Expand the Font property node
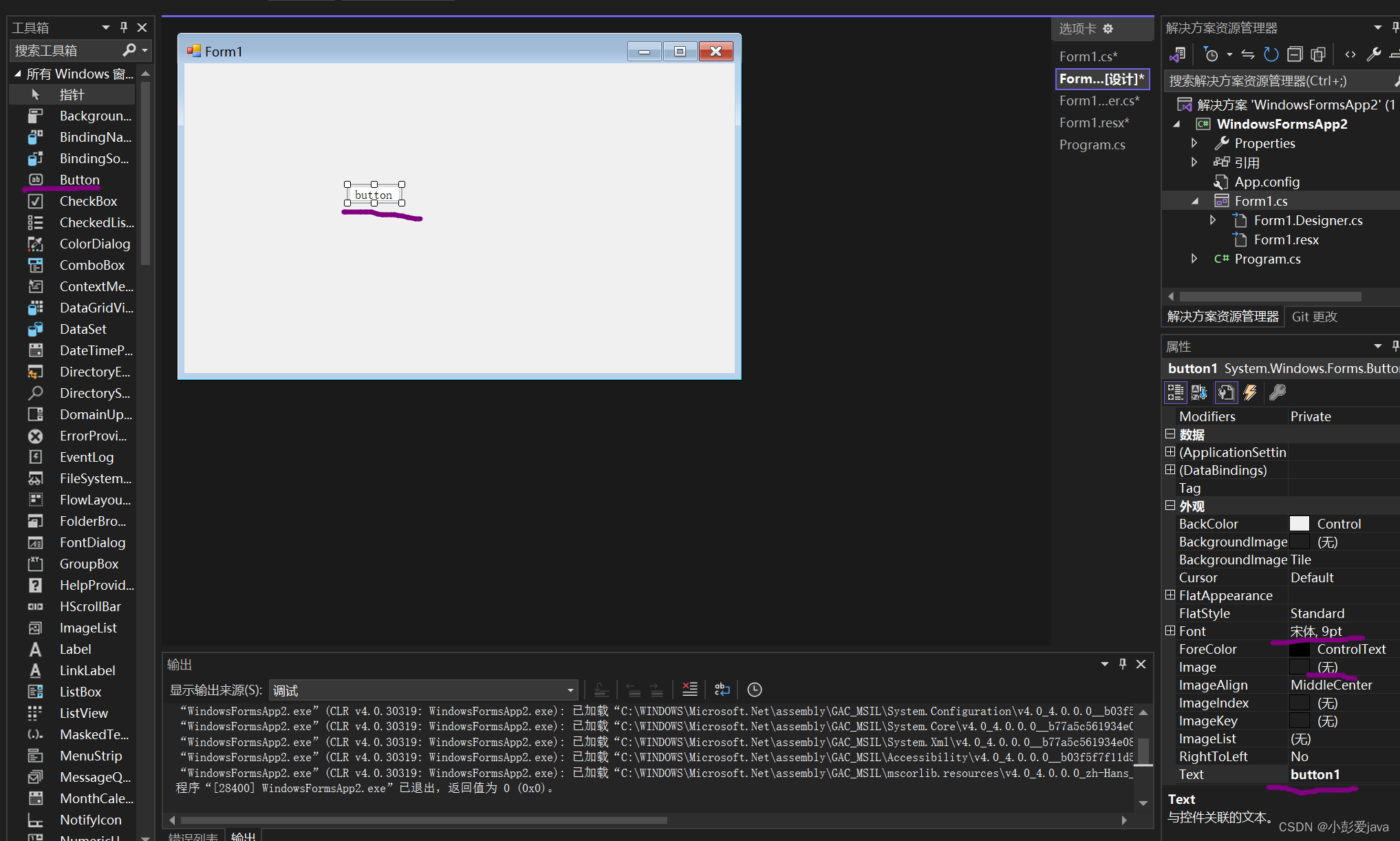Viewport: 1400px width, 841px height. click(x=1170, y=630)
